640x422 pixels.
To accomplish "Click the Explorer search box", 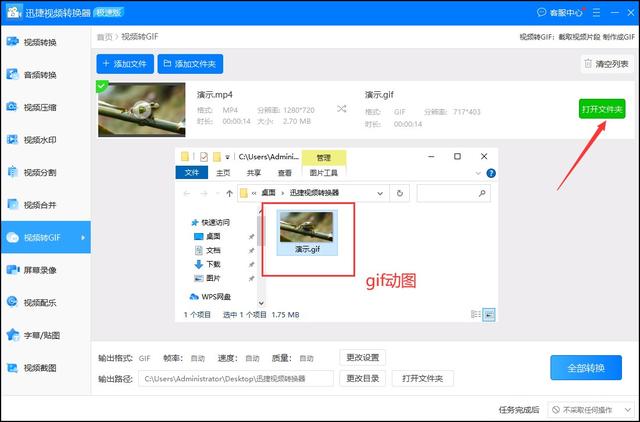I will (x=453, y=193).
